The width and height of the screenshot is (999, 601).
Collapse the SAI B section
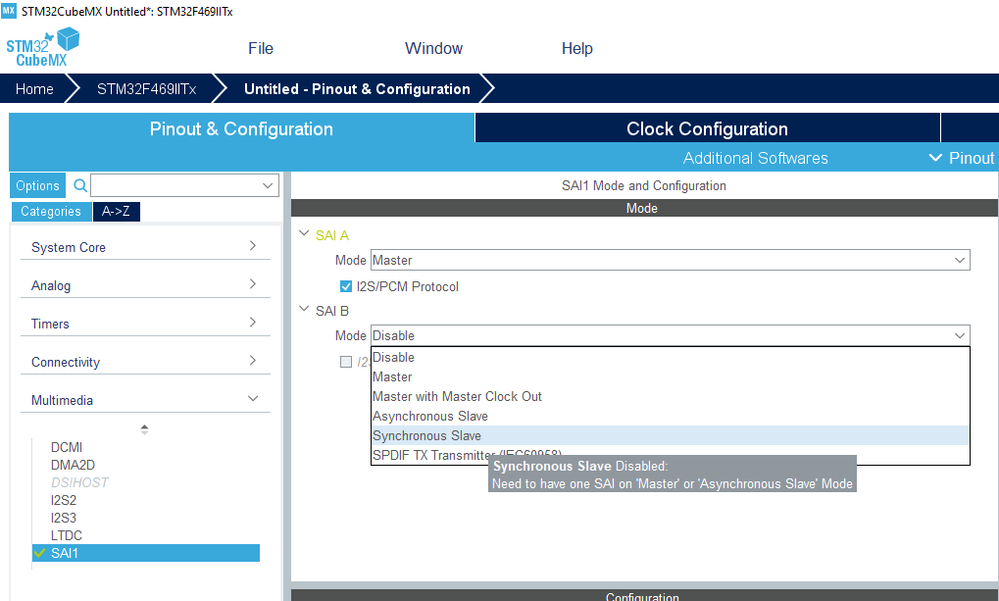[x=304, y=308]
